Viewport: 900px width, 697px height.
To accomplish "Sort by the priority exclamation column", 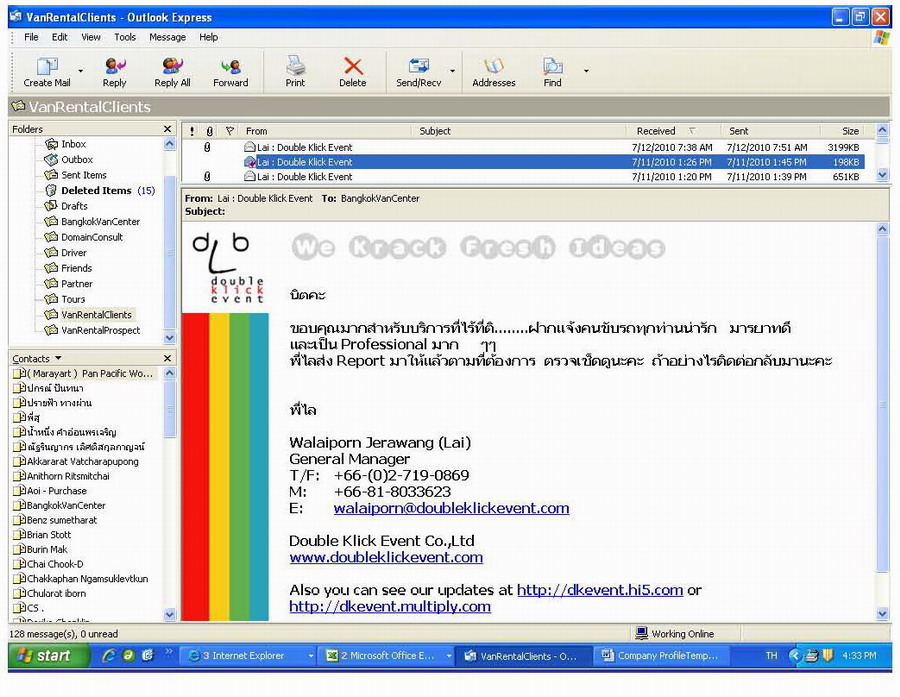I will [x=192, y=131].
